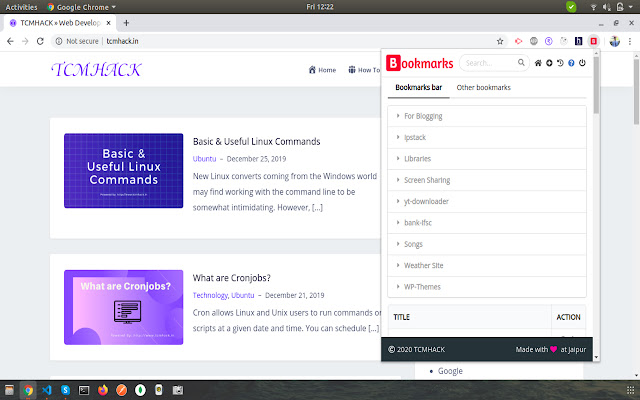Screen dimensions: 640x400
Task: Click the purple rupee extension icon
Action: 549,41
